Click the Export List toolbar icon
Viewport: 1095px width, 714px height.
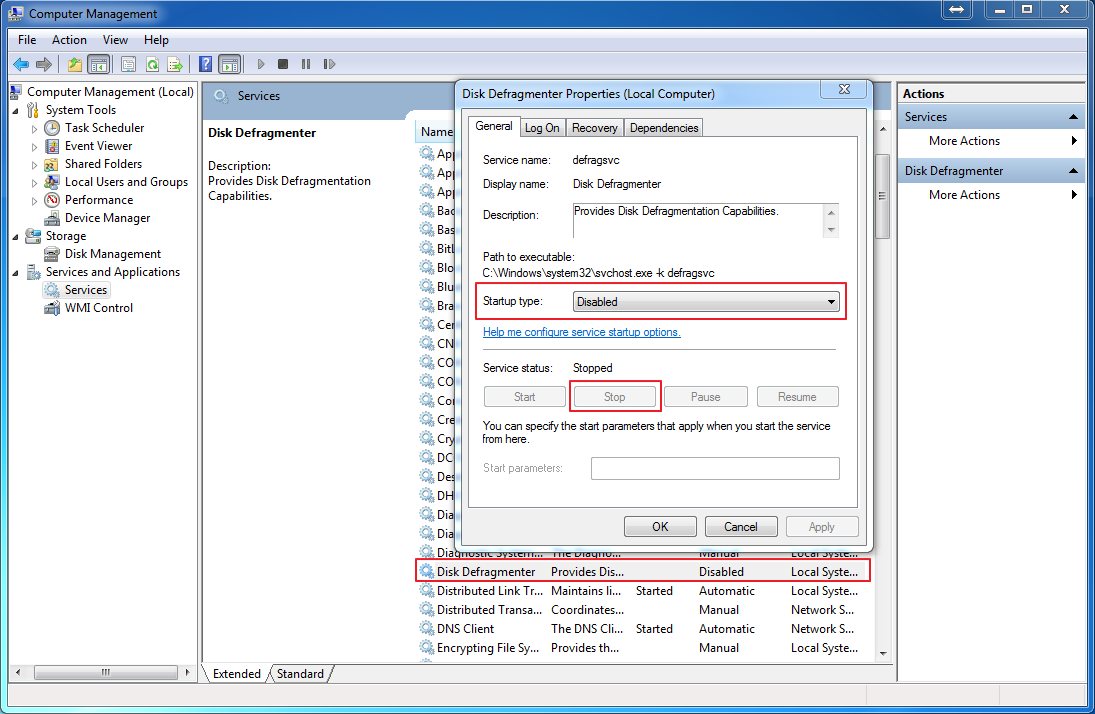[175, 64]
